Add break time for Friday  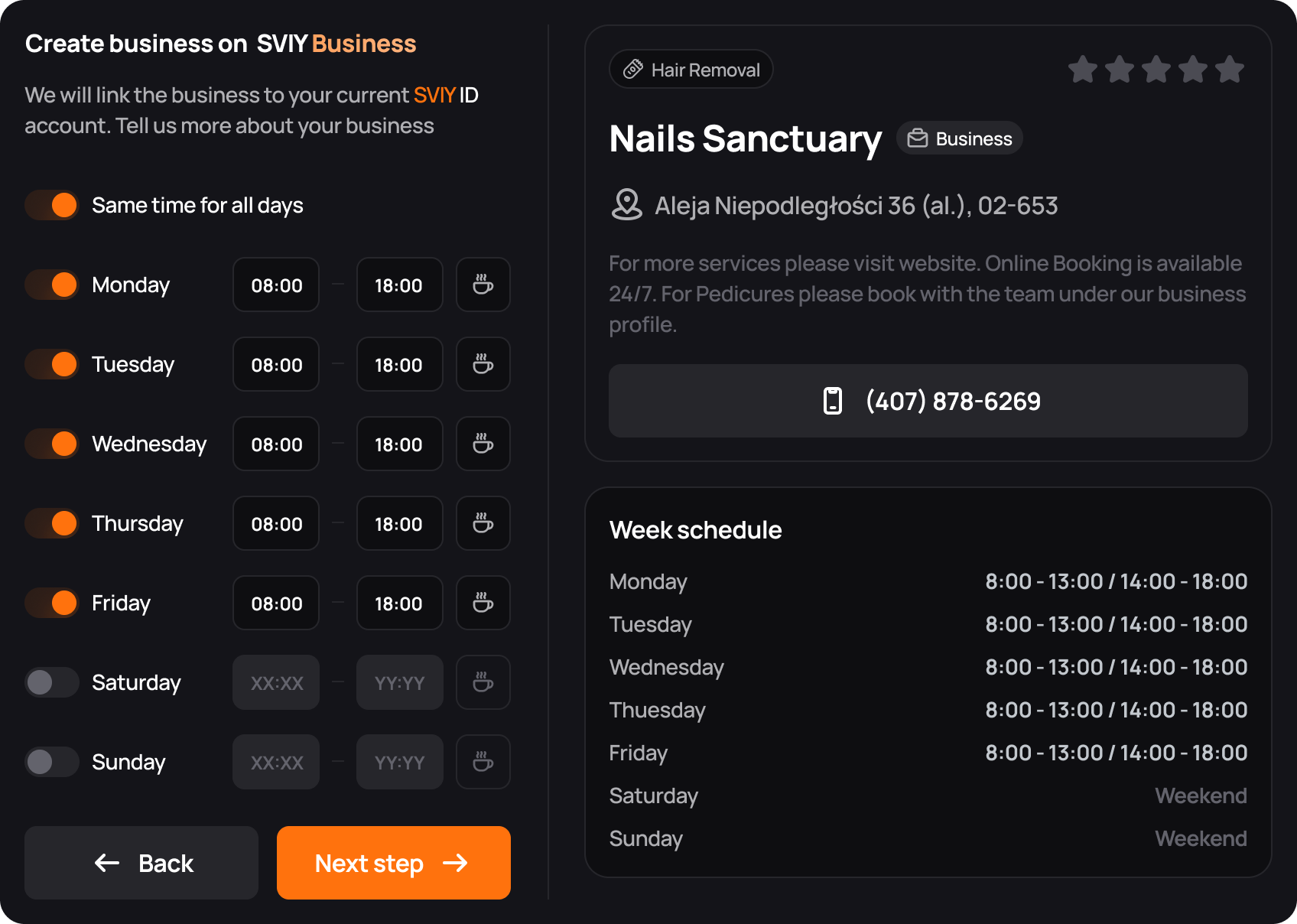(x=483, y=603)
